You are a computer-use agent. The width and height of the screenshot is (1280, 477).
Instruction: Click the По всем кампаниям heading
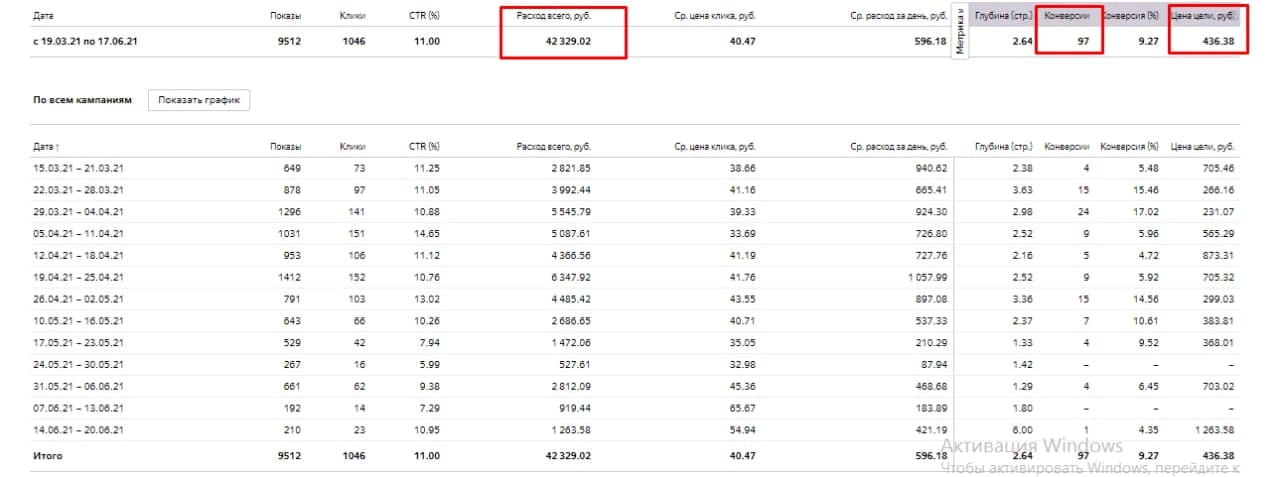click(82, 100)
